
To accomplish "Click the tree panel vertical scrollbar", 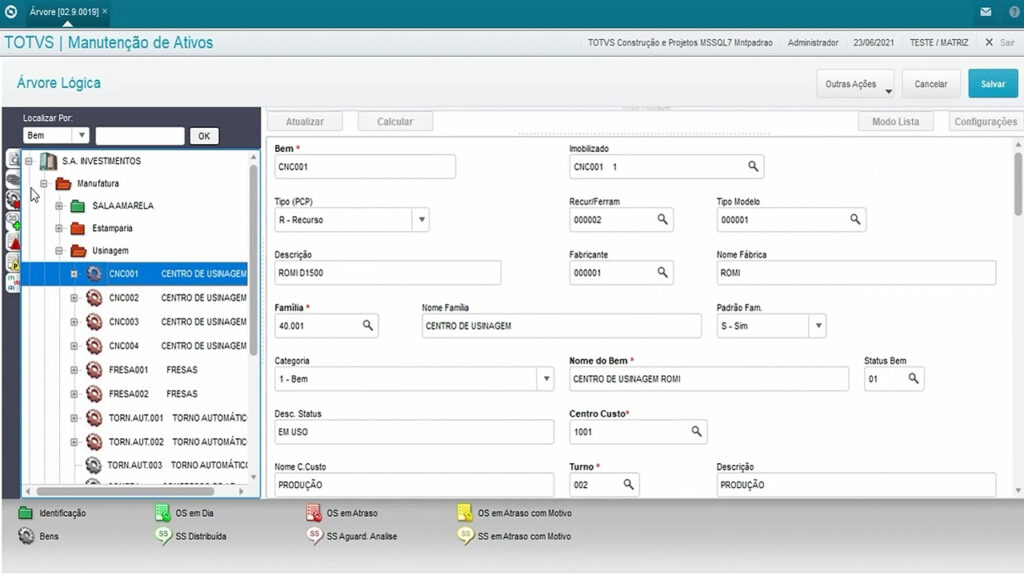I will click(x=253, y=259).
